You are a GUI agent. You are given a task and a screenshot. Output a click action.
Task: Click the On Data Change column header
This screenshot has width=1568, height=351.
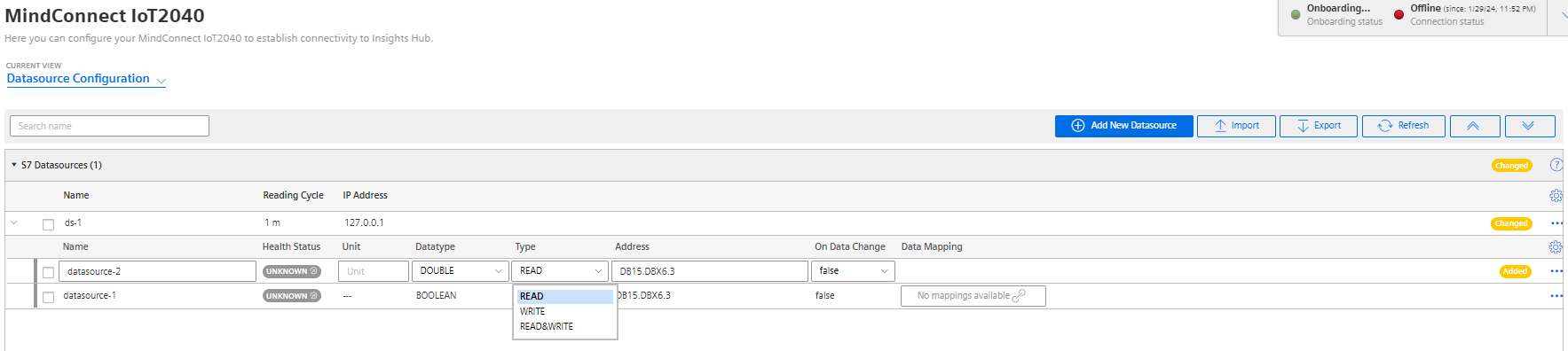[850, 246]
